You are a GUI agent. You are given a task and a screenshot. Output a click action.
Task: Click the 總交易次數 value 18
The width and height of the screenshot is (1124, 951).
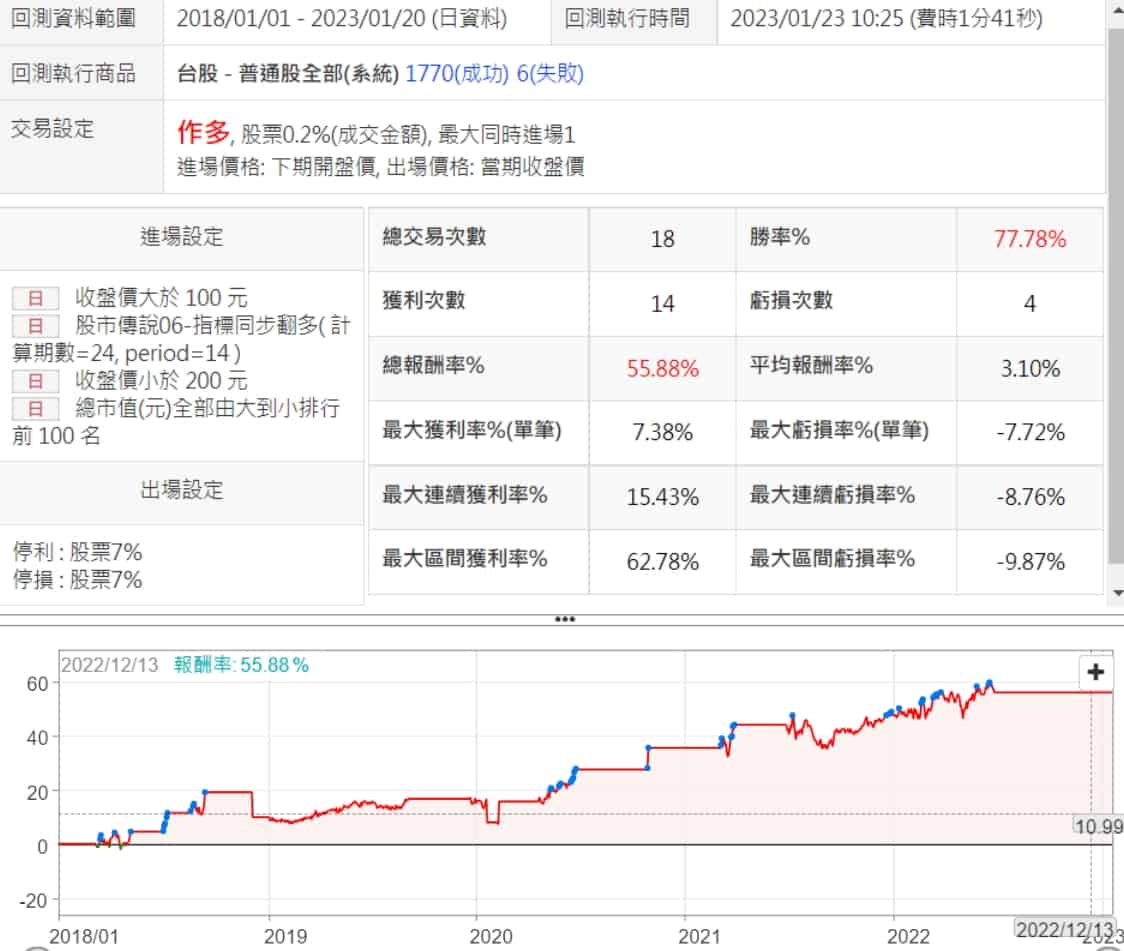tap(662, 239)
